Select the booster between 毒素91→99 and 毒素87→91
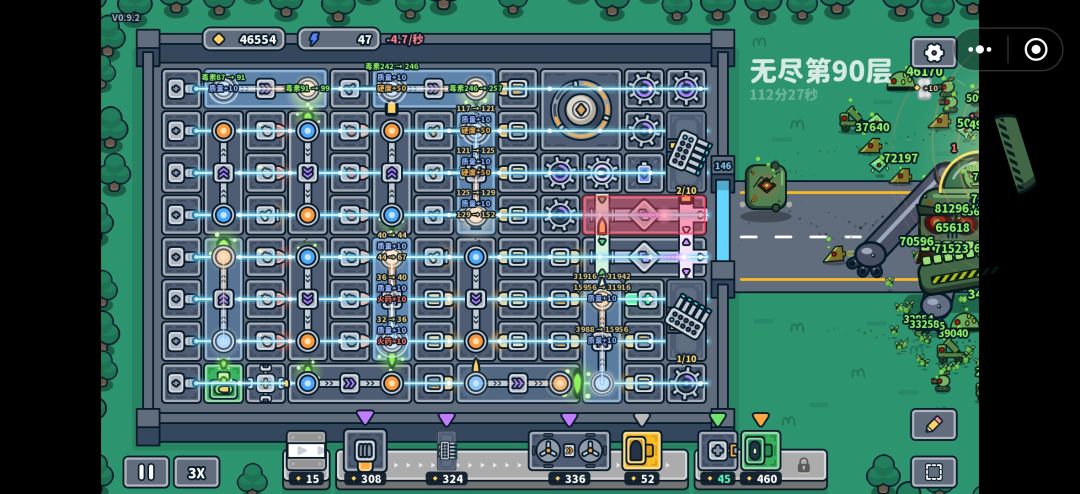This screenshot has height=494, width=1080. (x=265, y=88)
